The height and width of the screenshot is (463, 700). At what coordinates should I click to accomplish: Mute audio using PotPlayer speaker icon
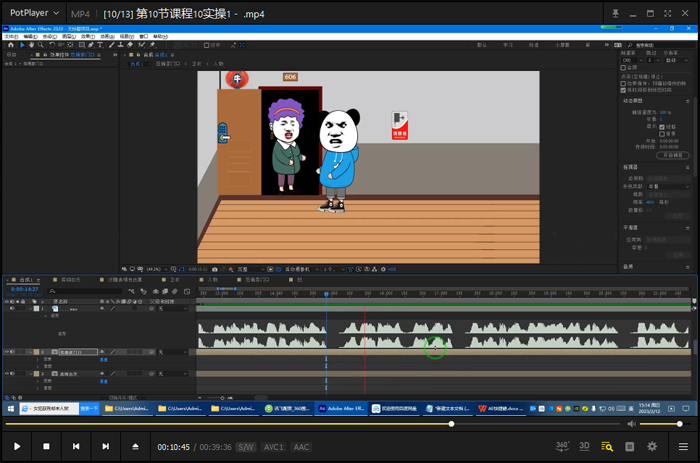pos(631,424)
